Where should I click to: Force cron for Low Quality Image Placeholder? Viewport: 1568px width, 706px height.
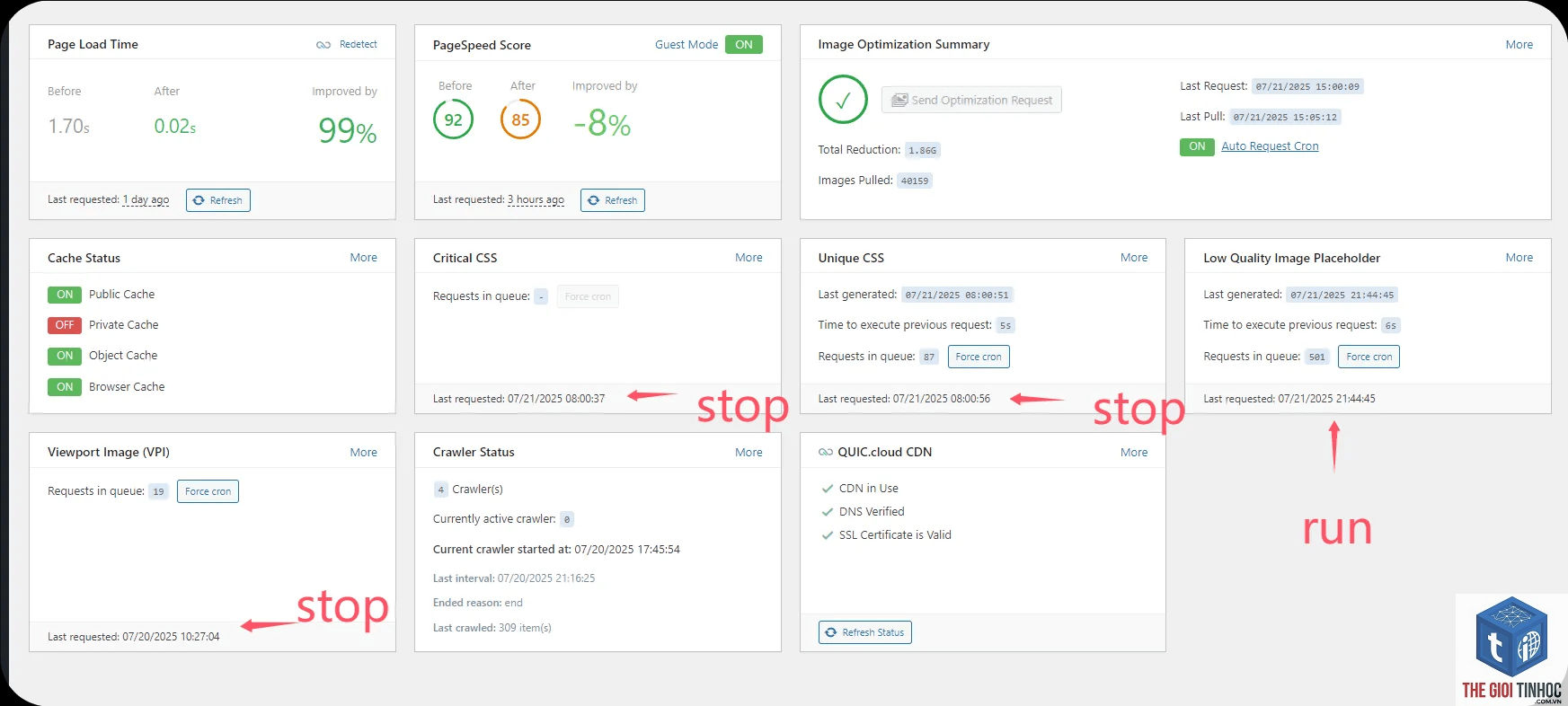1369,357
